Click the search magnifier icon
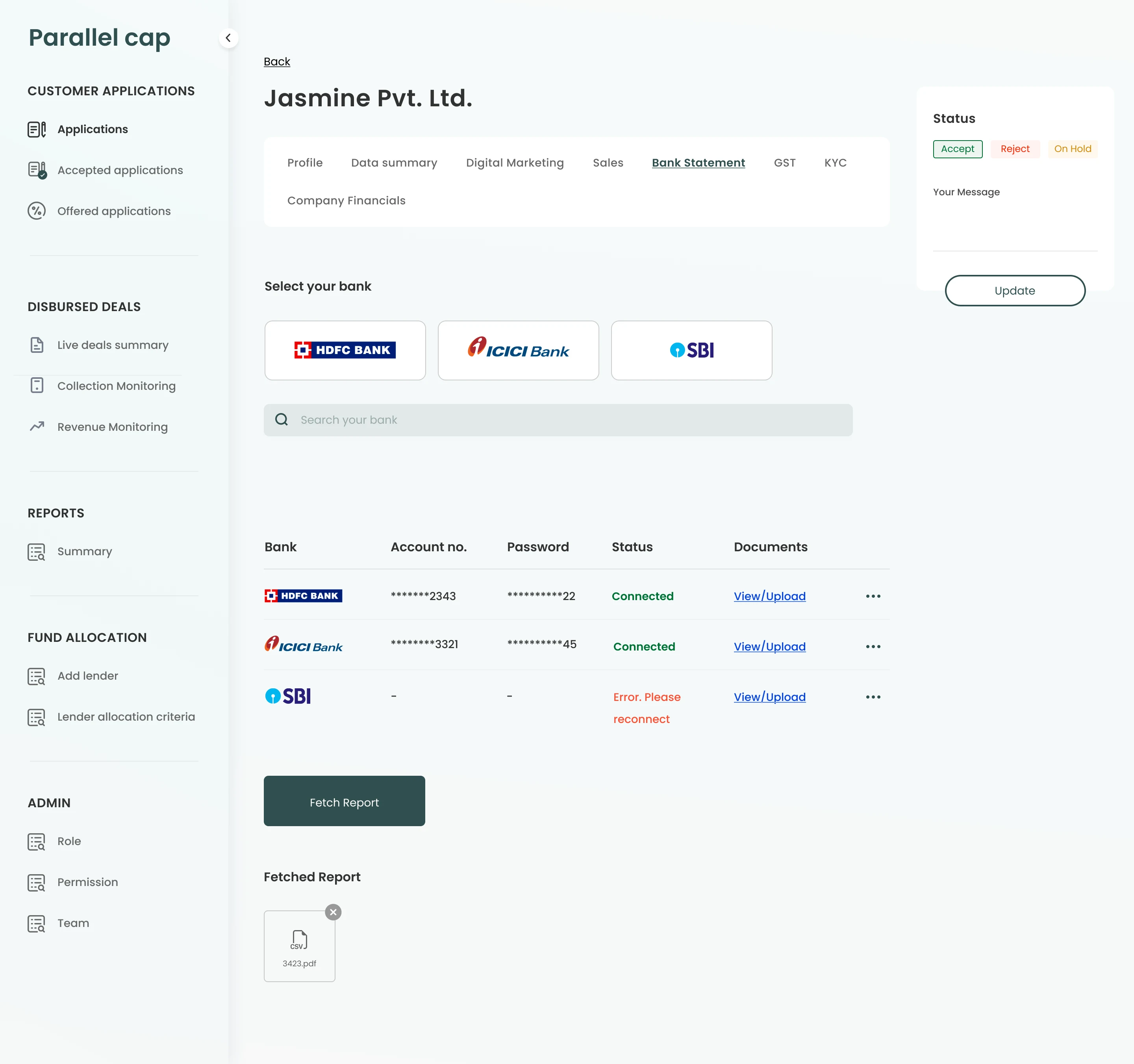 click(x=281, y=420)
